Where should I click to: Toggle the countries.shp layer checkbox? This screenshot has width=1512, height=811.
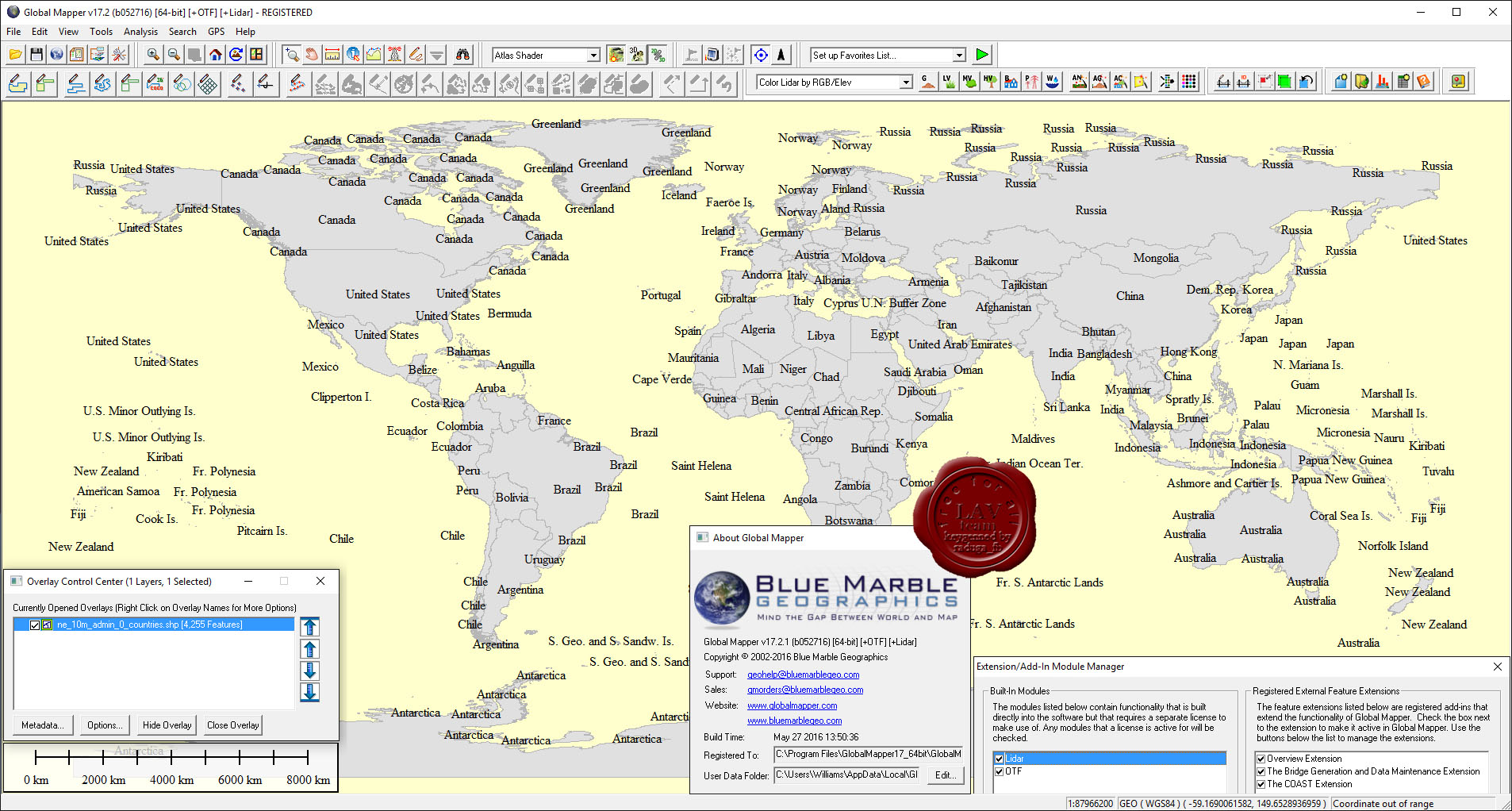click(35, 625)
